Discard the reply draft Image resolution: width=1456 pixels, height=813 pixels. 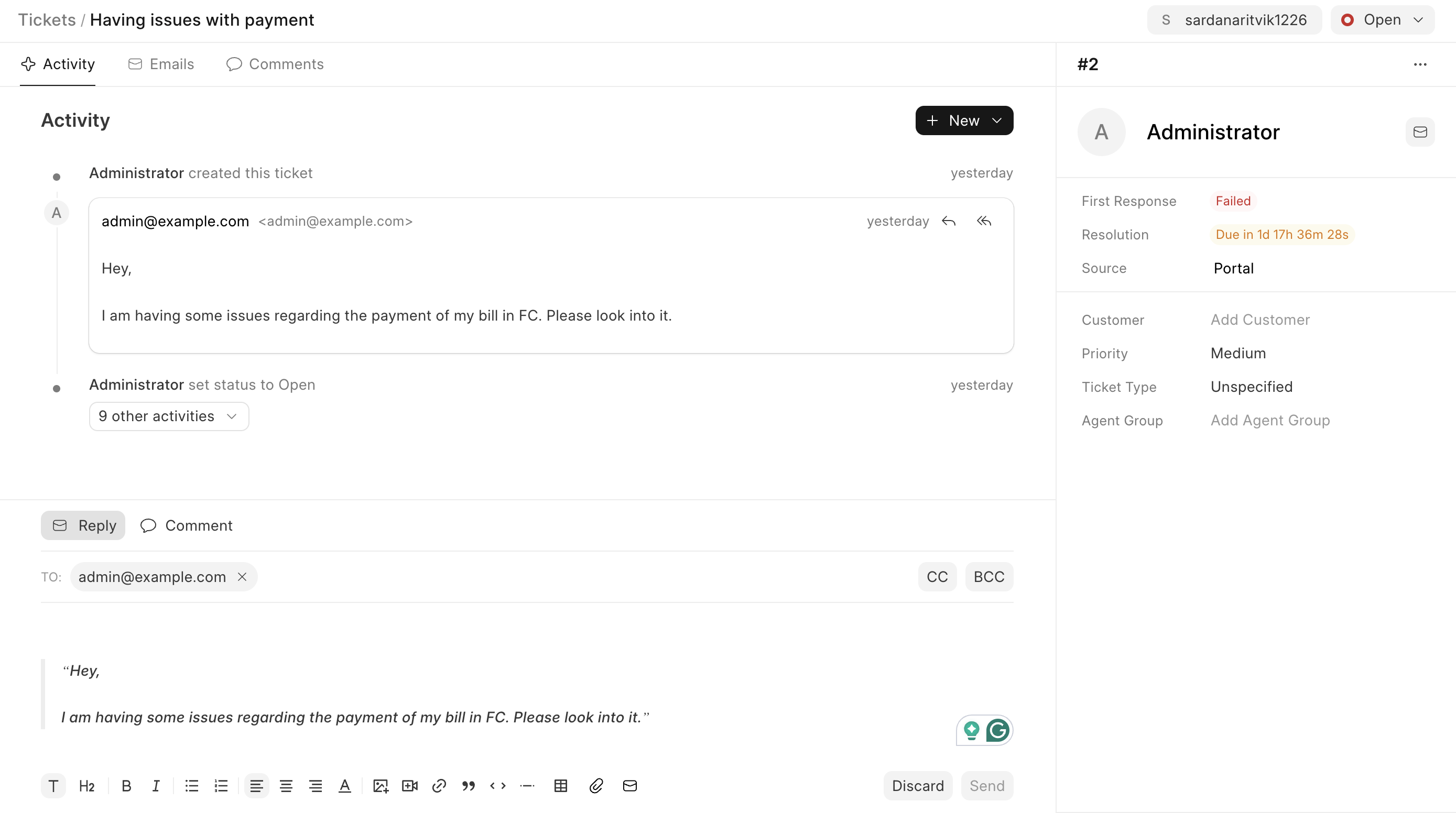(x=917, y=785)
